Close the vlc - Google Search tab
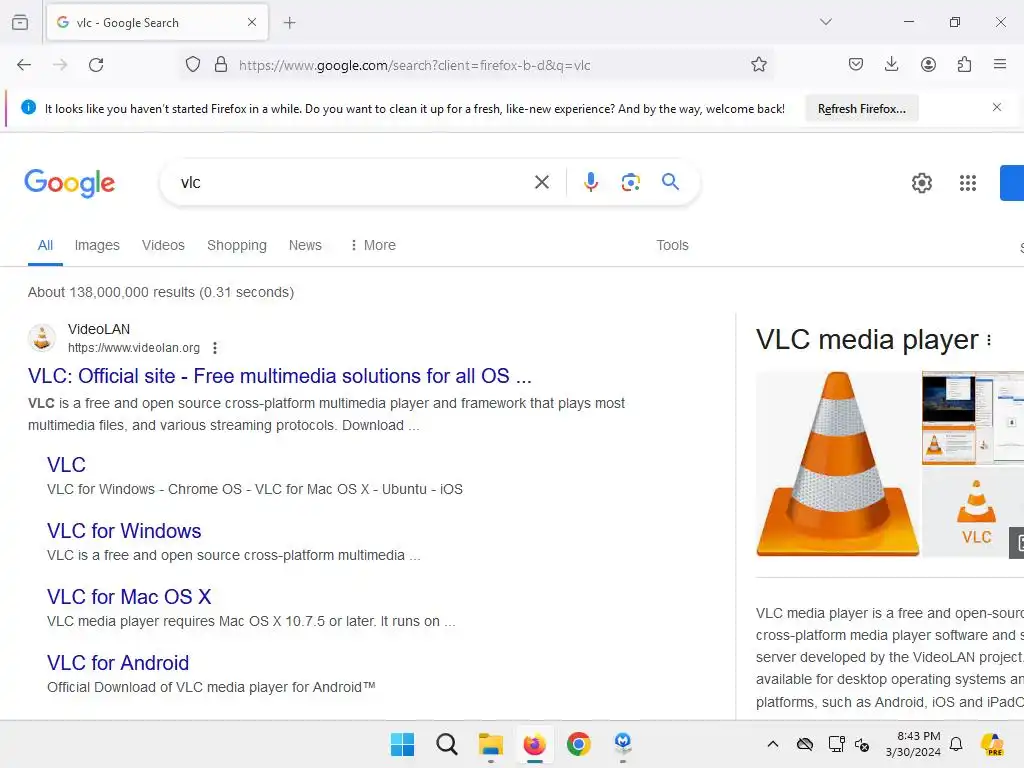1024x768 pixels. (252, 22)
